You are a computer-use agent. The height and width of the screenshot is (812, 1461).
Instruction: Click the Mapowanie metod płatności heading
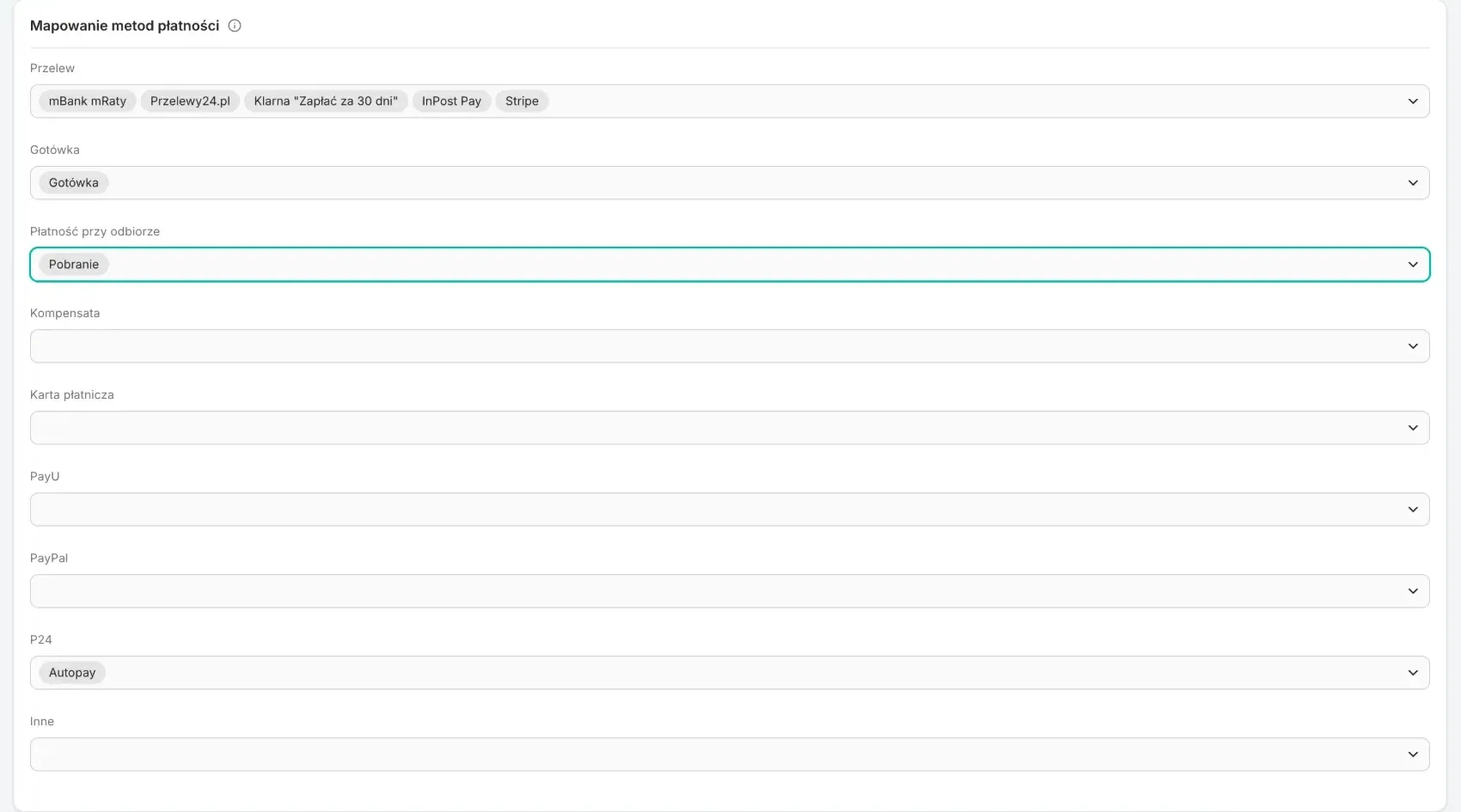[x=125, y=26]
